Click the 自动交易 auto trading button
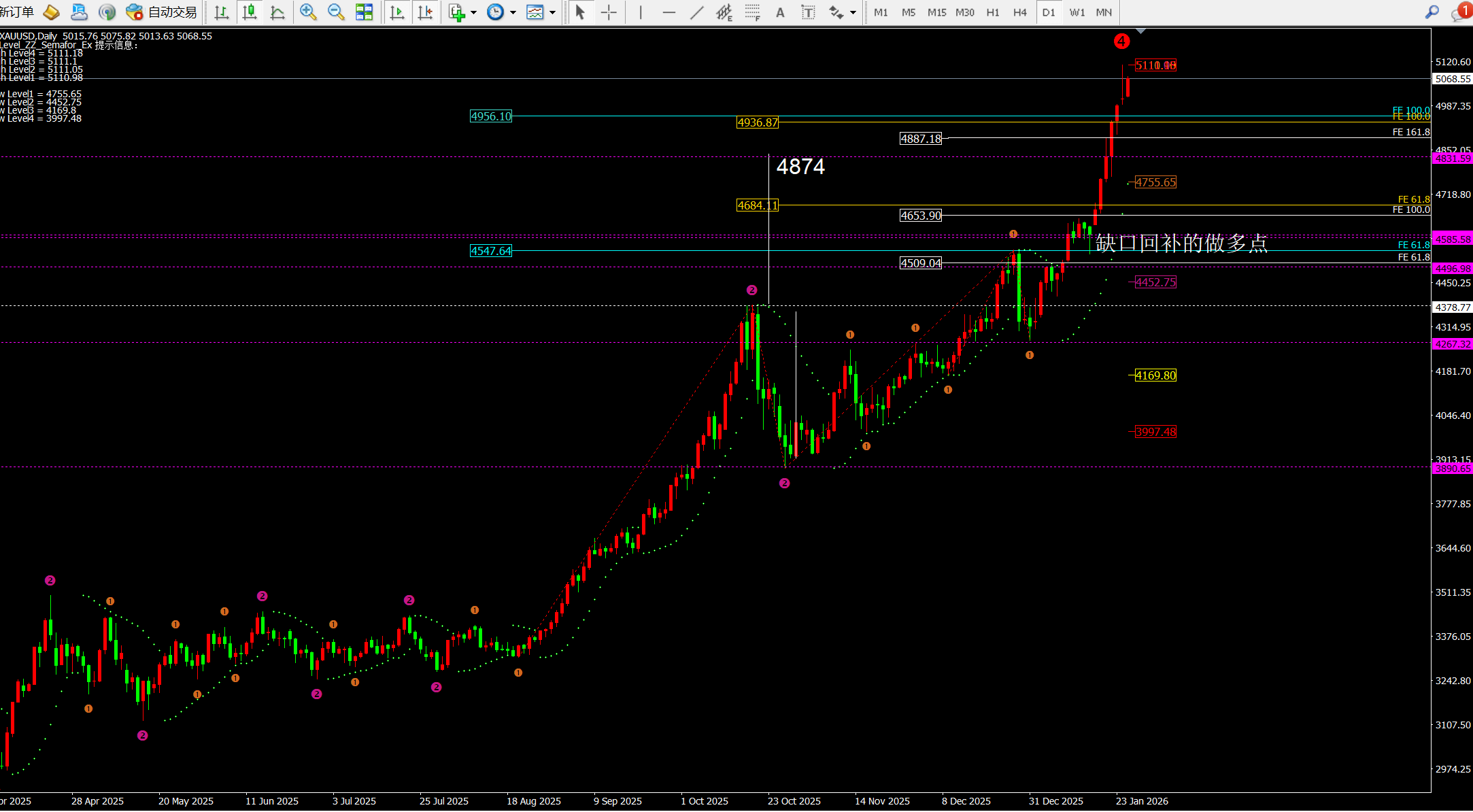Image resolution: width=1473 pixels, height=812 pixels. pyautogui.click(x=162, y=12)
